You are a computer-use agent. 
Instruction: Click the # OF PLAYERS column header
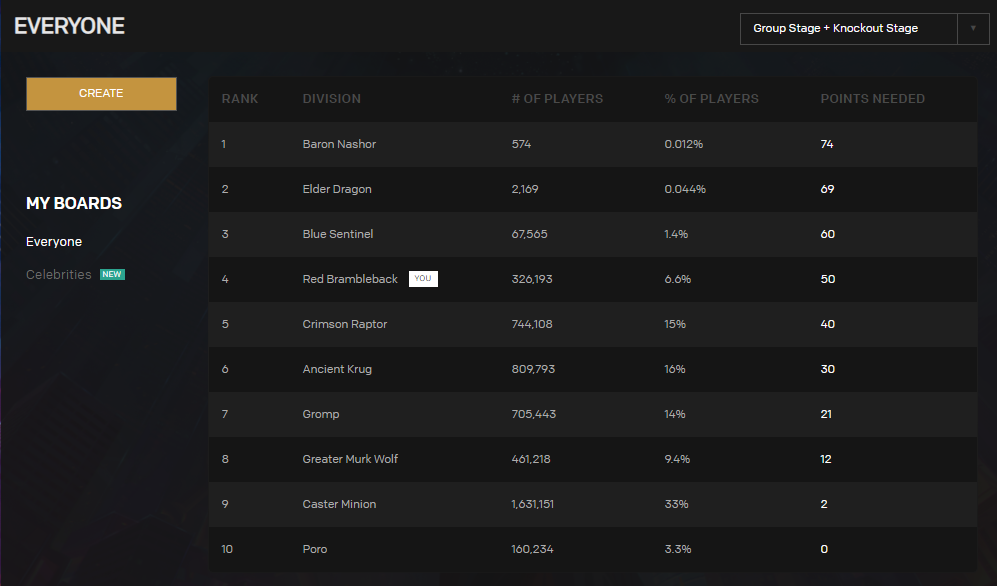click(x=557, y=99)
